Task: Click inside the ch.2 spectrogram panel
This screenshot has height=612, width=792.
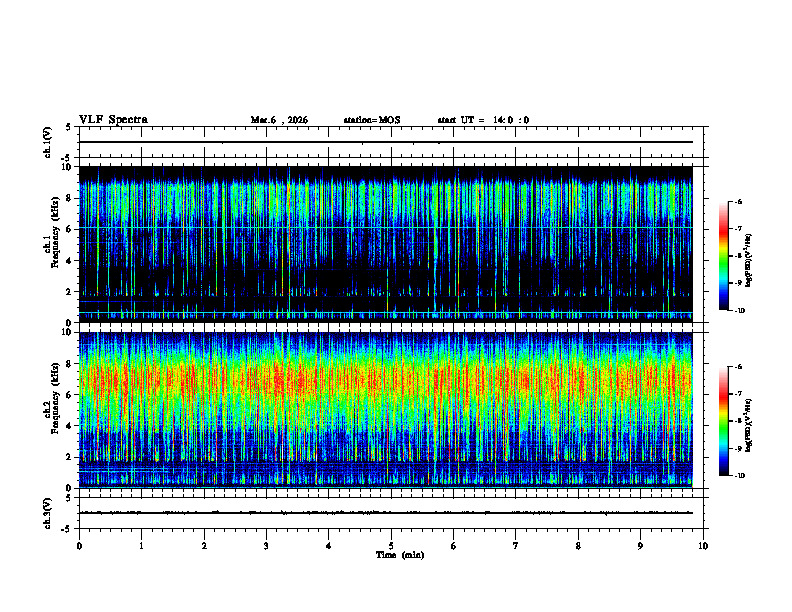Action: 386,410
